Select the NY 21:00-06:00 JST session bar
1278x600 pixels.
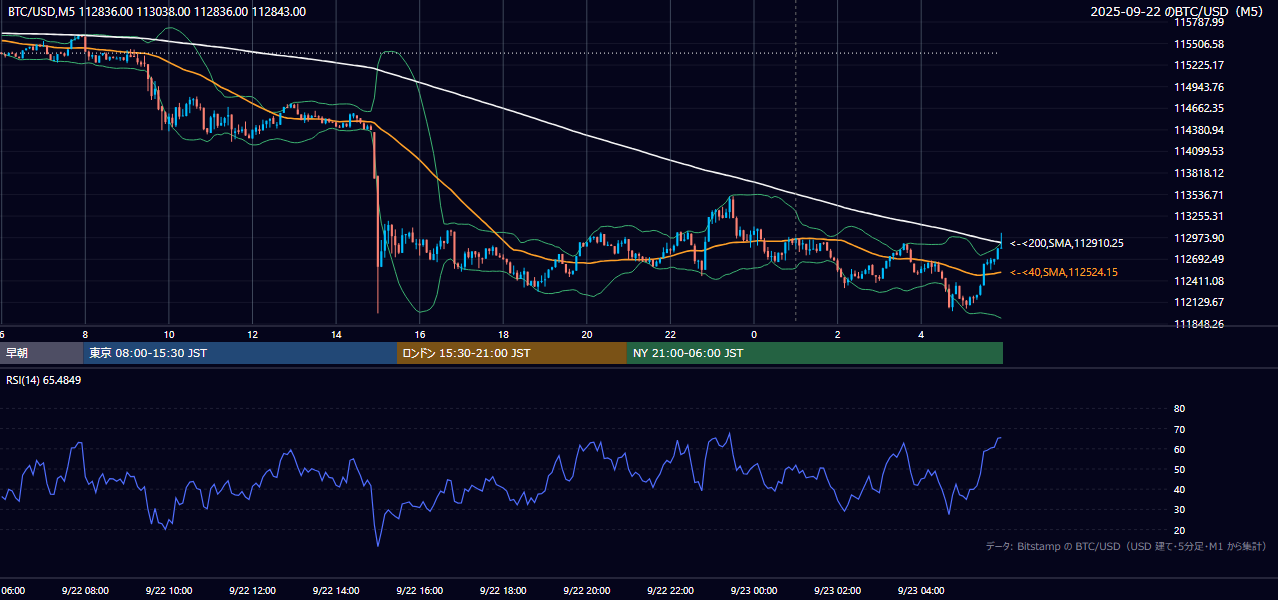pyautogui.click(x=815, y=353)
